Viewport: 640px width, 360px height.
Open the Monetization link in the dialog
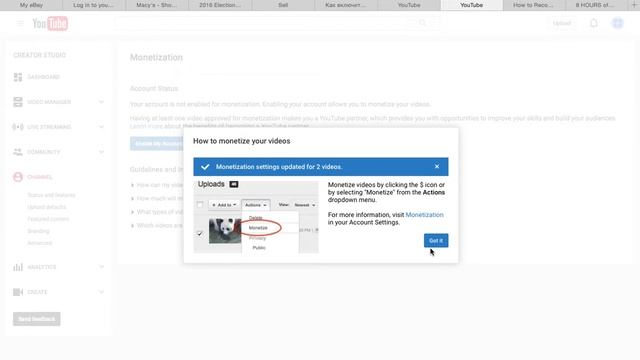click(x=424, y=215)
